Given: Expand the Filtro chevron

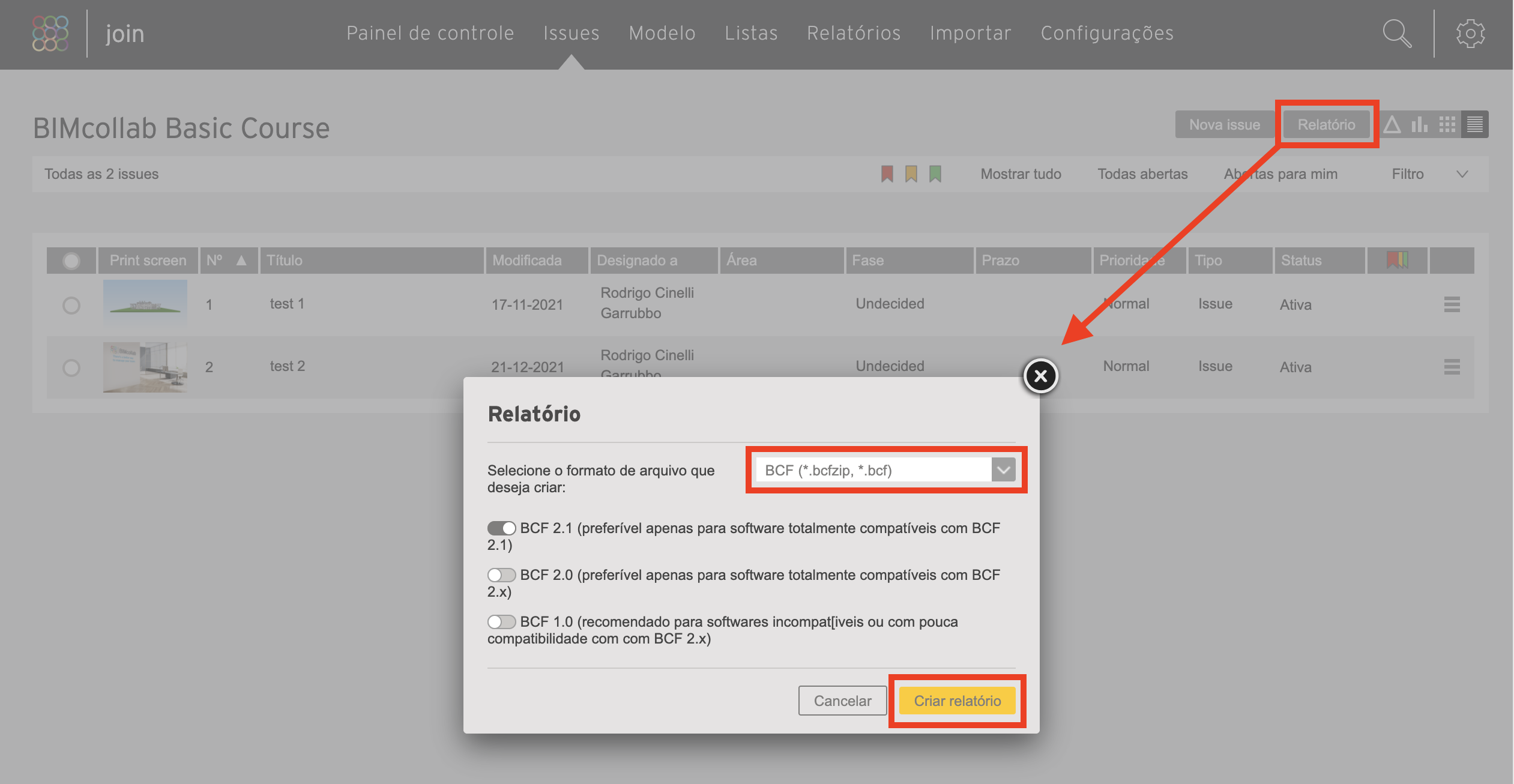Looking at the screenshot, I should tap(1462, 174).
